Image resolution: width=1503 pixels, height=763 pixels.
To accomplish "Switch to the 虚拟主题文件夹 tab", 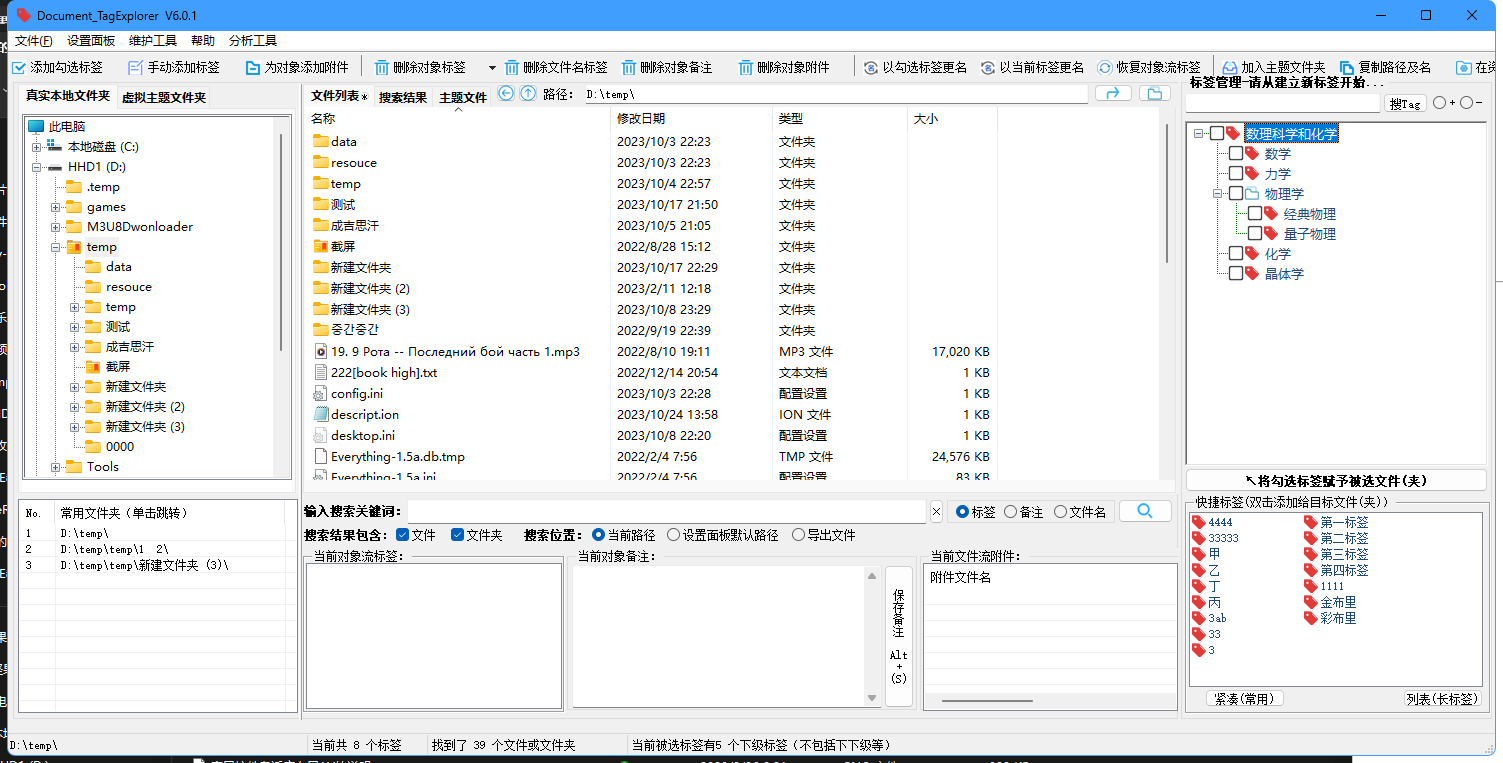I will click(164, 97).
